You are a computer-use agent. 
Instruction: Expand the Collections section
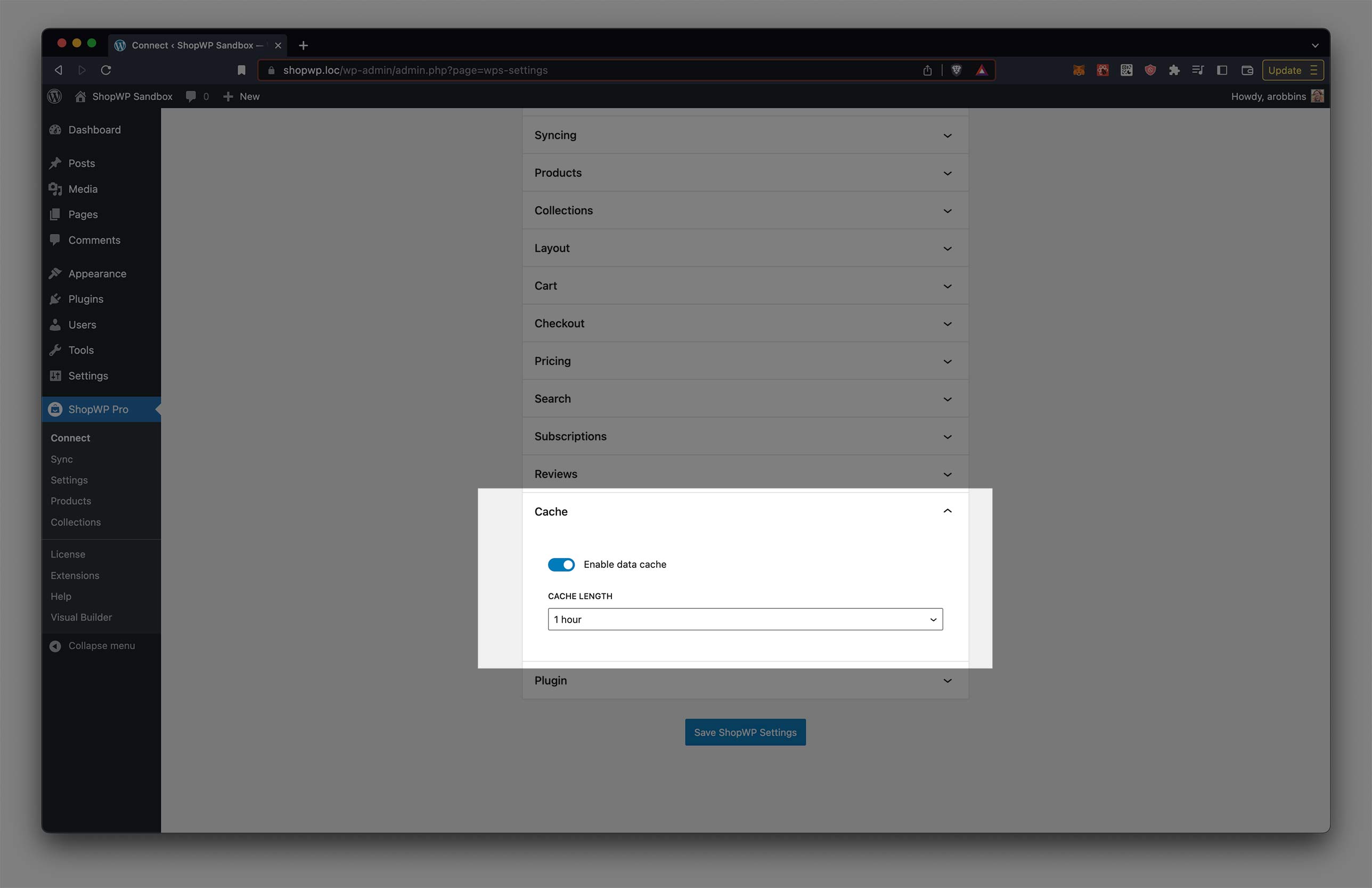click(744, 210)
